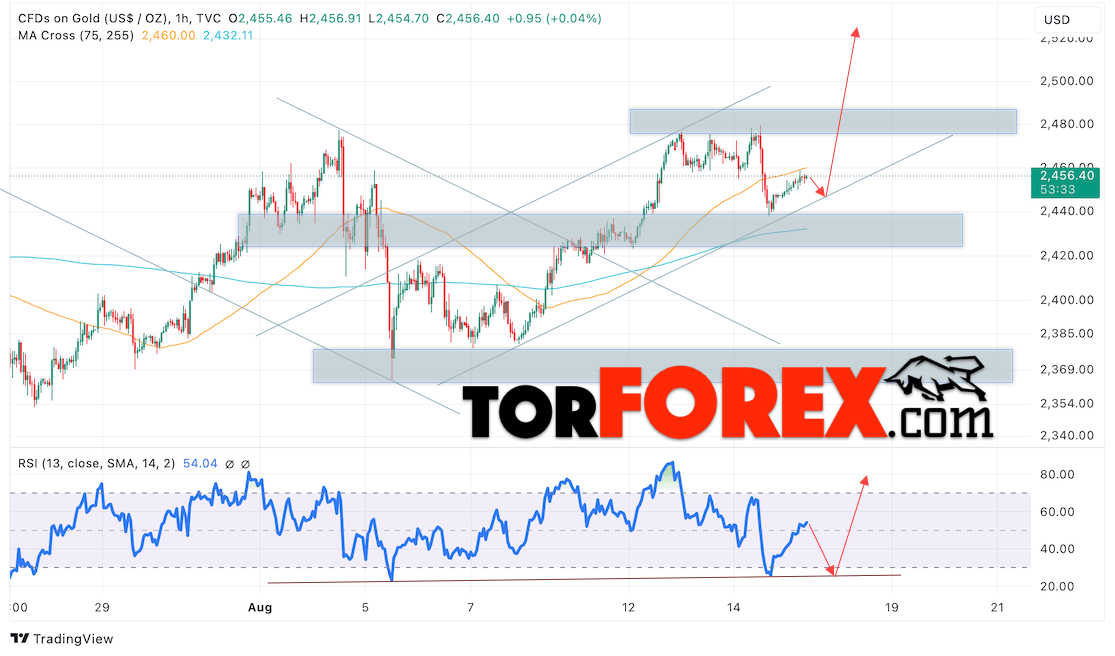Click the high price value H2,456.91
This screenshot has width=1115, height=656.
coord(331,18)
